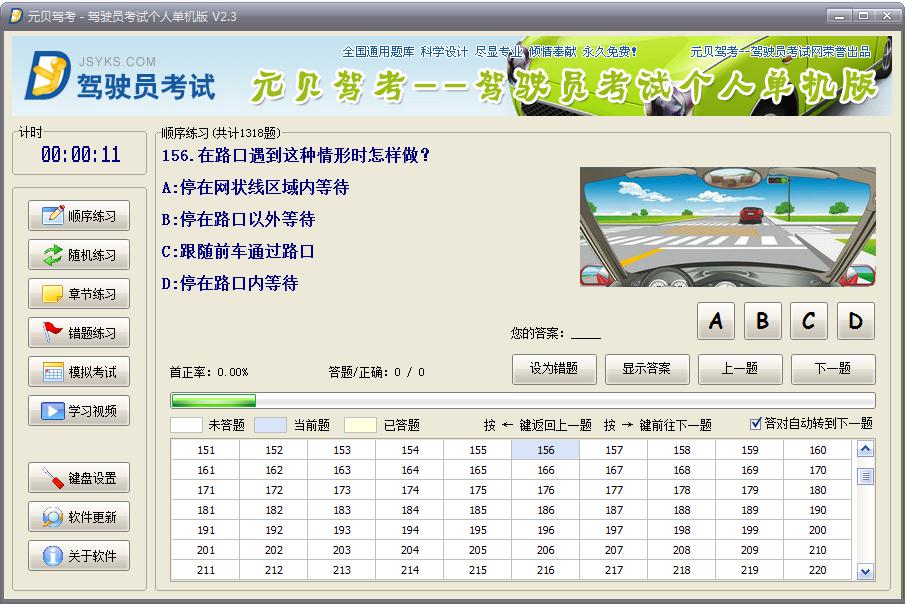Viewport: 905px width, 604px height.
Task: Jump to question 168 cell
Action: click(x=682, y=470)
